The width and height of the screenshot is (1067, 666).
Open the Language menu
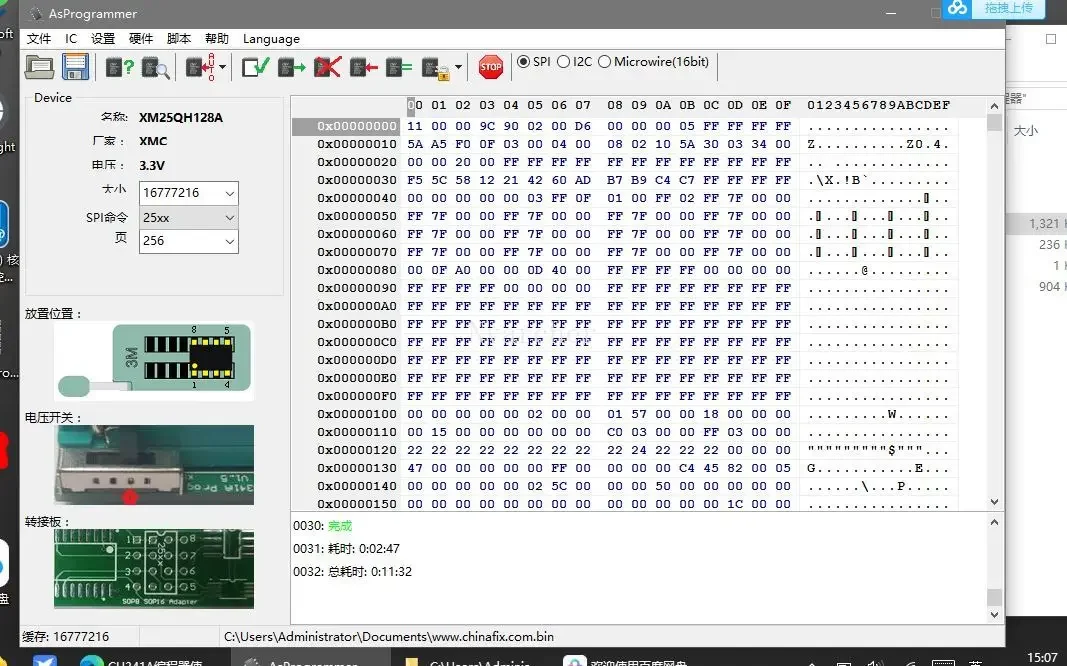(271, 39)
